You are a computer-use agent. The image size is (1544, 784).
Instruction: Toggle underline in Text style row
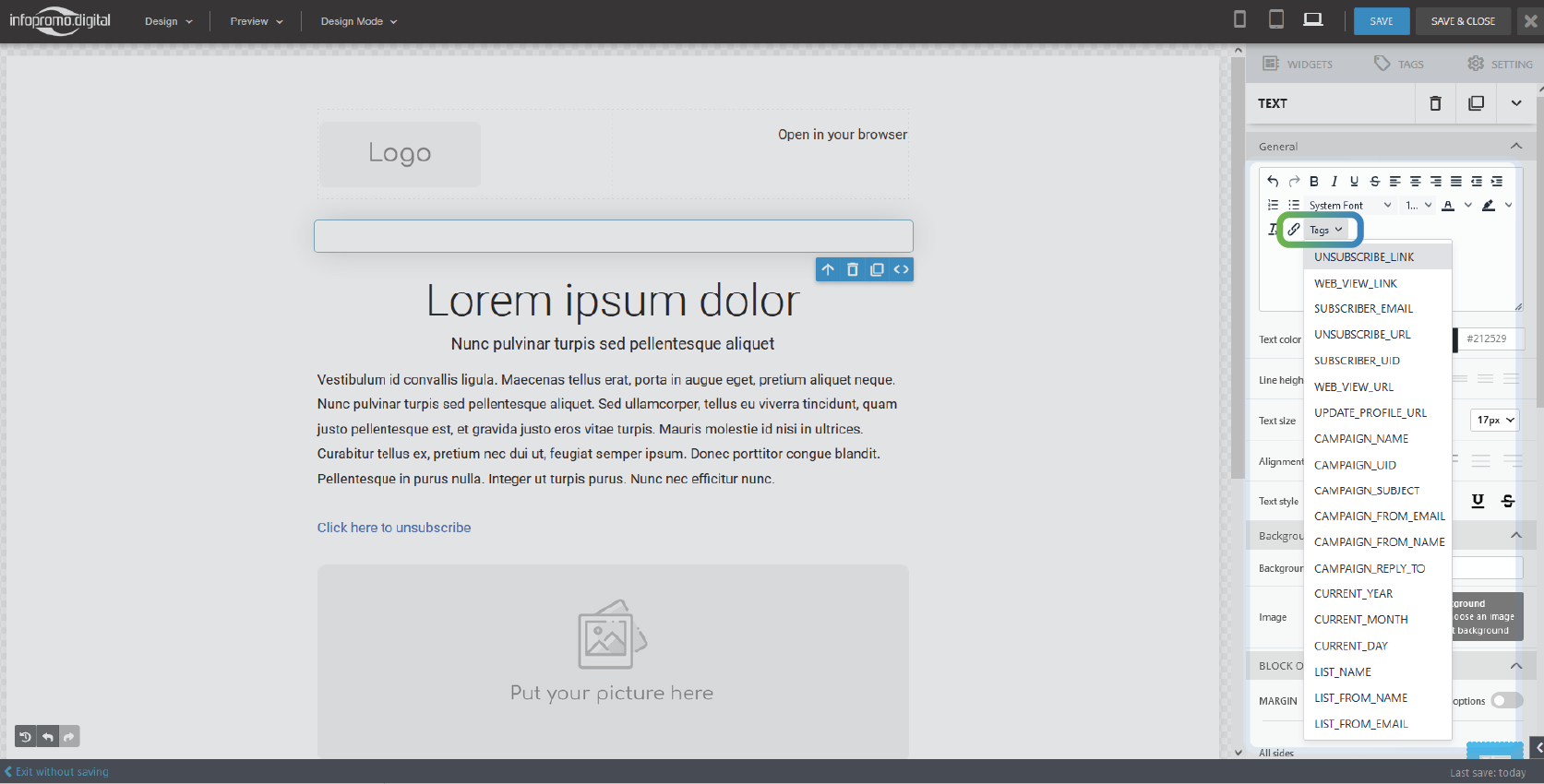(1478, 500)
